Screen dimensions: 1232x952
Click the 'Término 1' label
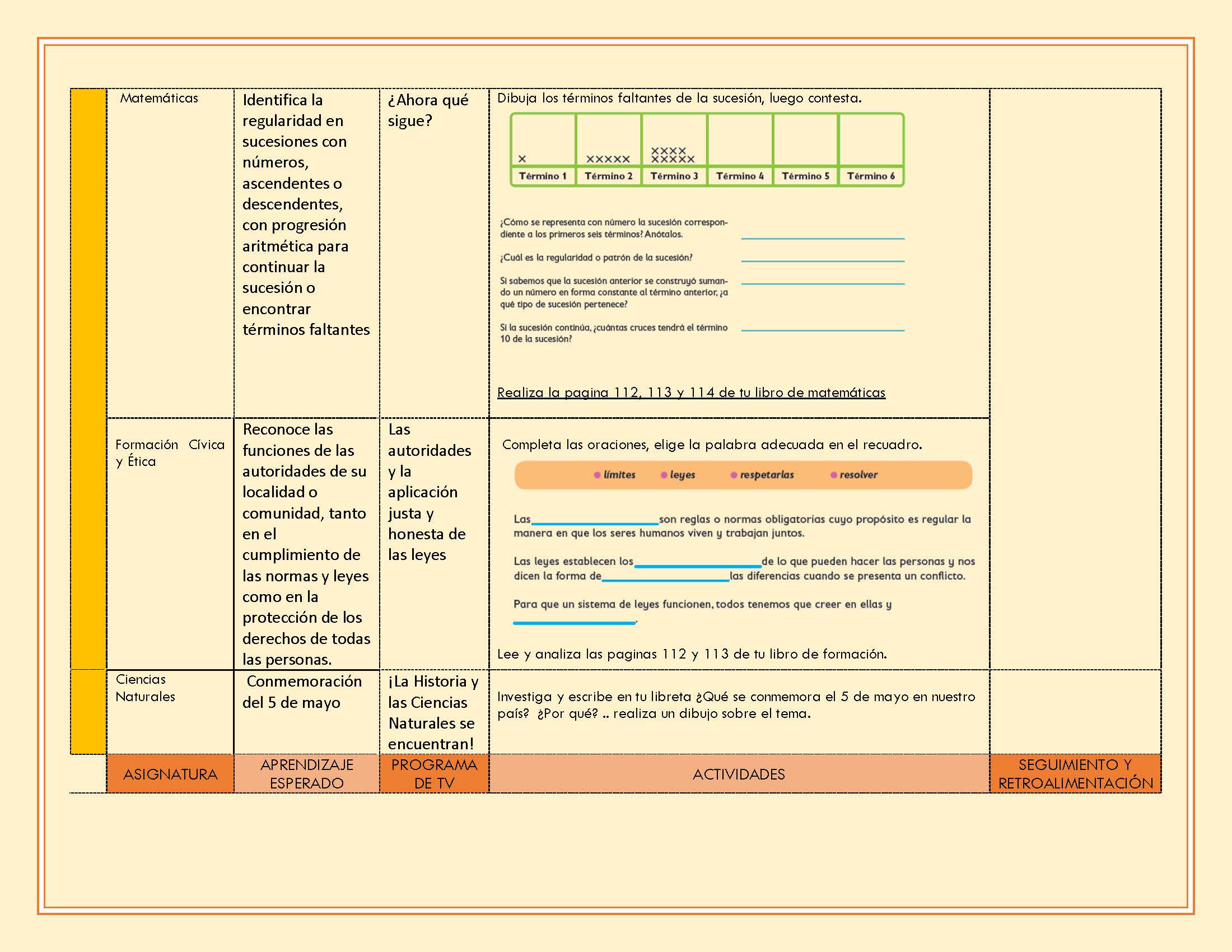[543, 176]
